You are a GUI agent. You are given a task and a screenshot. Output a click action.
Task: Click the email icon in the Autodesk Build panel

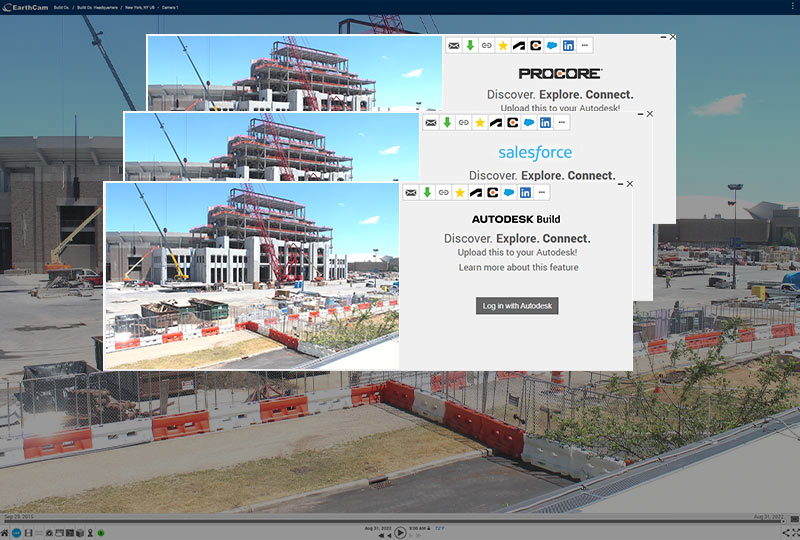411,192
